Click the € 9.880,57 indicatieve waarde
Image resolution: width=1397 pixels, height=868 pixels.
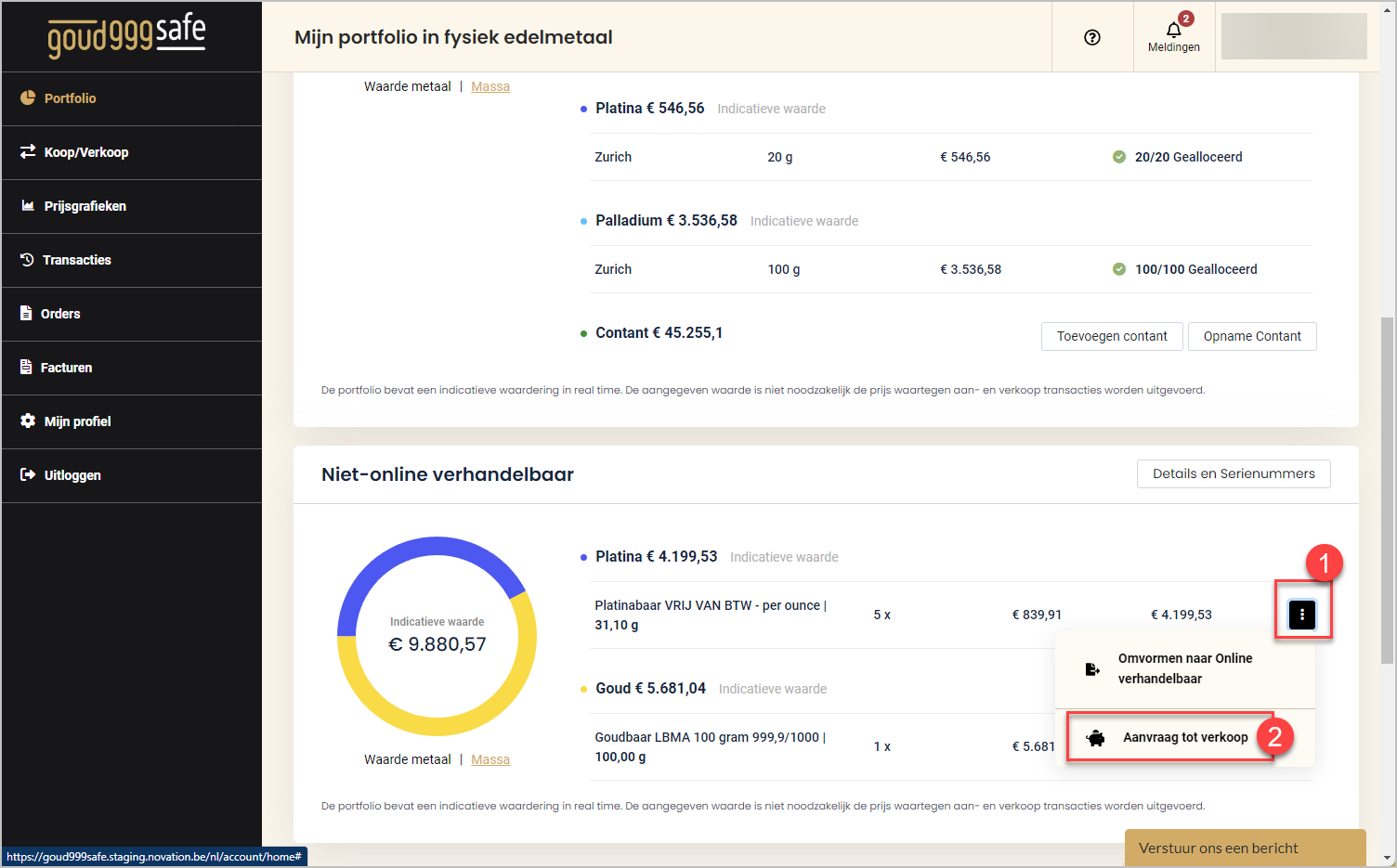tap(437, 644)
